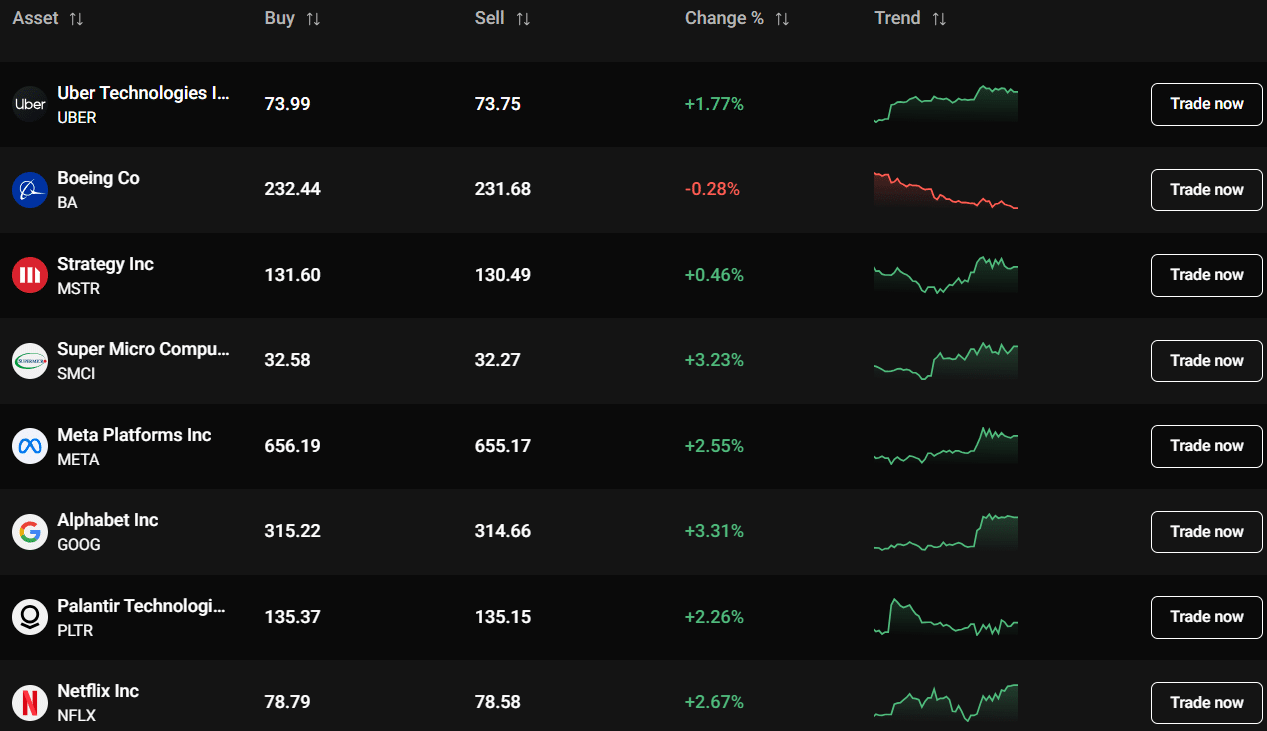
Task: Select the Palantir logo icon
Action: click(x=30, y=617)
